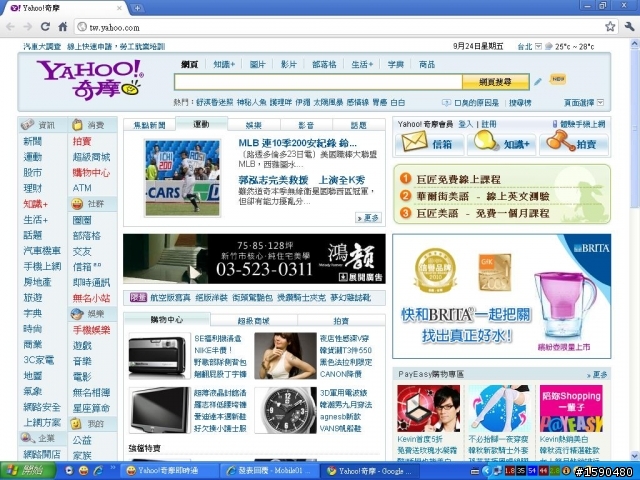Launch Internet Explorer from quick launch

[x=98, y=471]
